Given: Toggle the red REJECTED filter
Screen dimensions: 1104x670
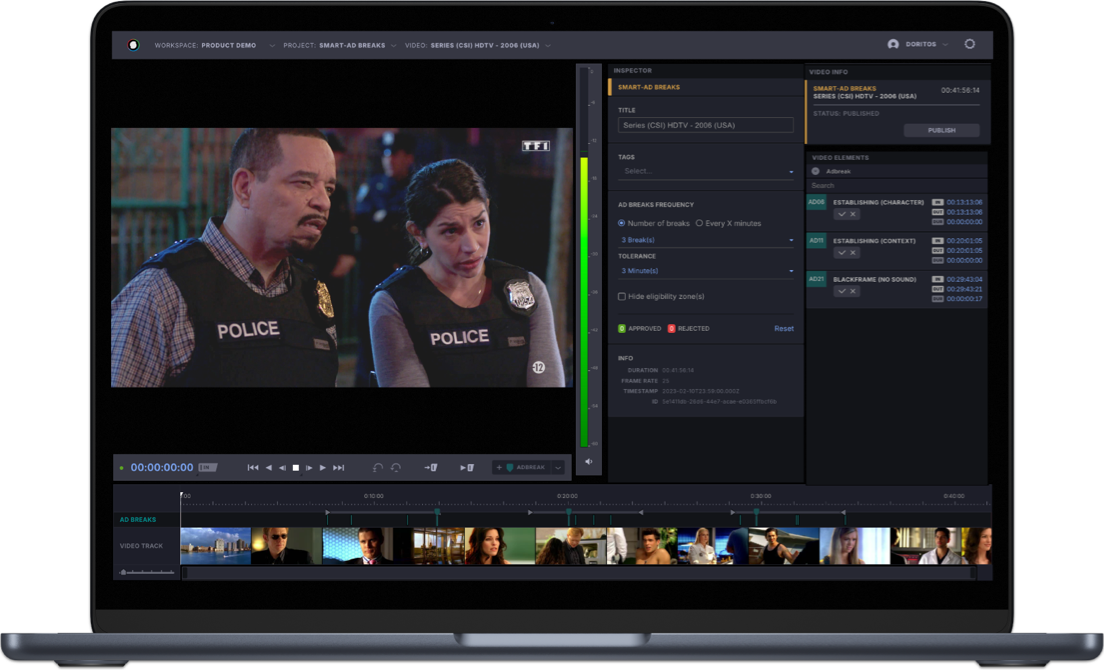Looking at the screenshot, I should point(671,329).
